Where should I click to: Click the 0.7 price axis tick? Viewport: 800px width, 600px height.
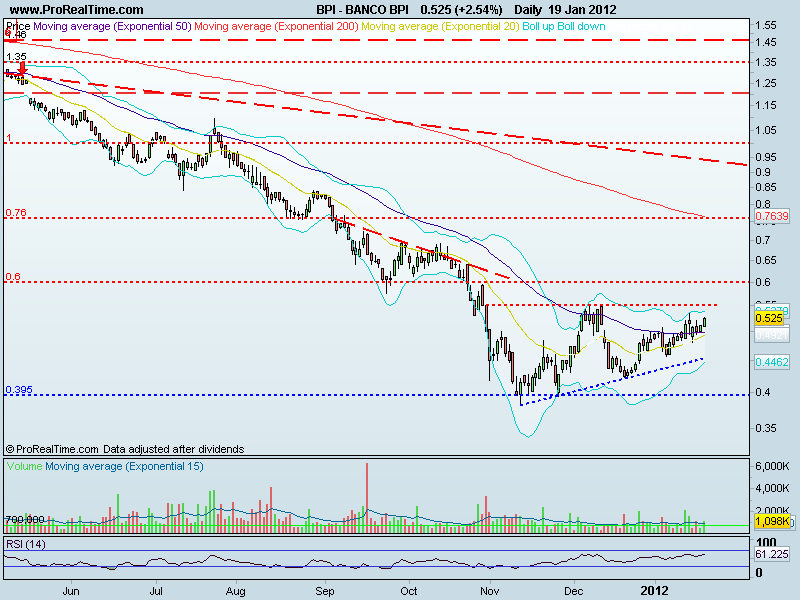(764, 239)
